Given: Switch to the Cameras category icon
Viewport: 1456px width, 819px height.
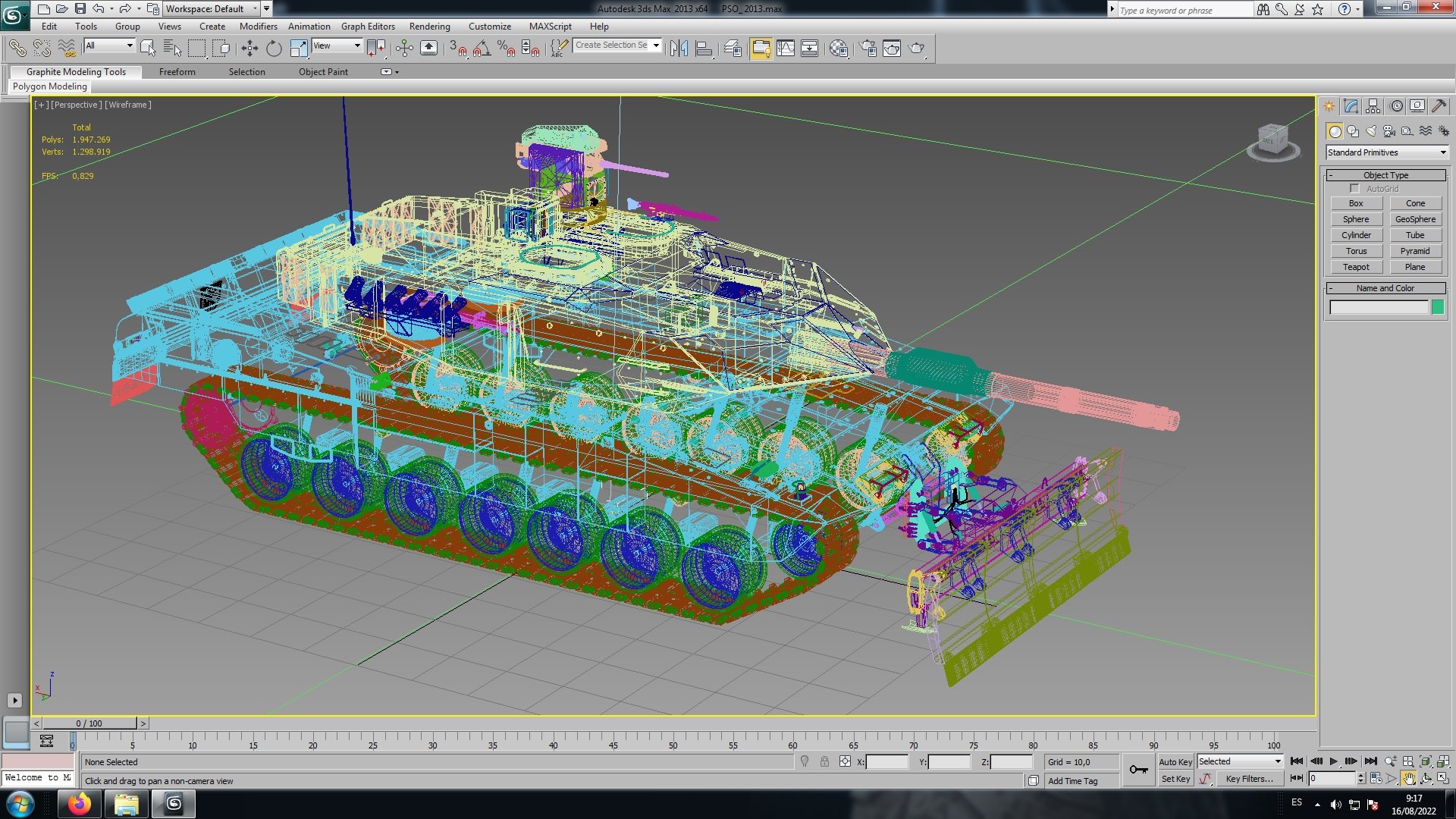Looking at the screenshot, I should tap(1389, 131).
